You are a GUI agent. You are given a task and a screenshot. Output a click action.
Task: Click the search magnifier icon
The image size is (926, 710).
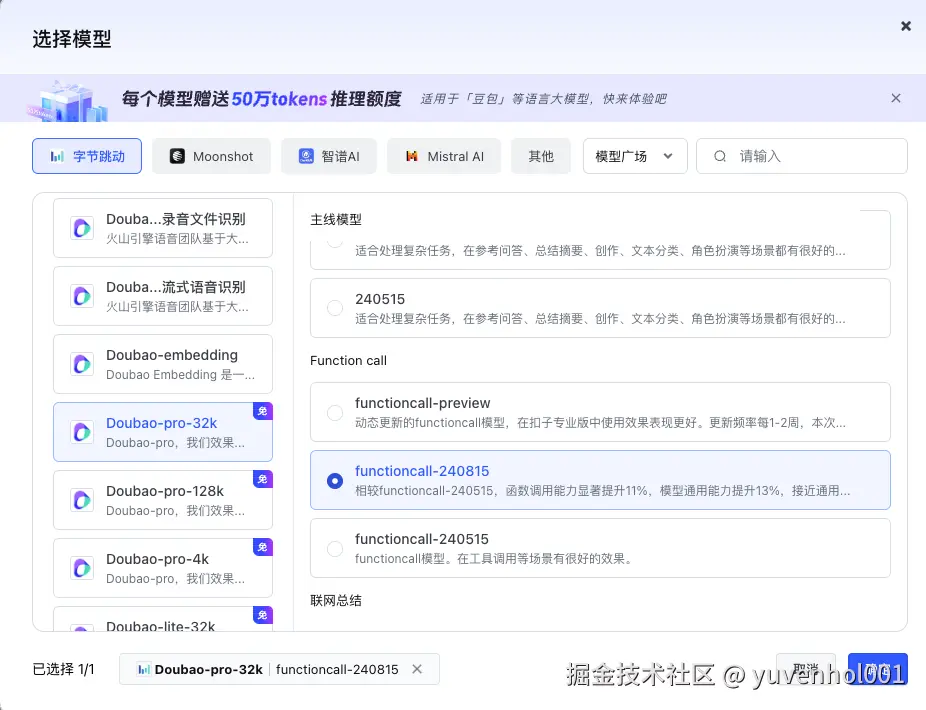coord(719,156)
